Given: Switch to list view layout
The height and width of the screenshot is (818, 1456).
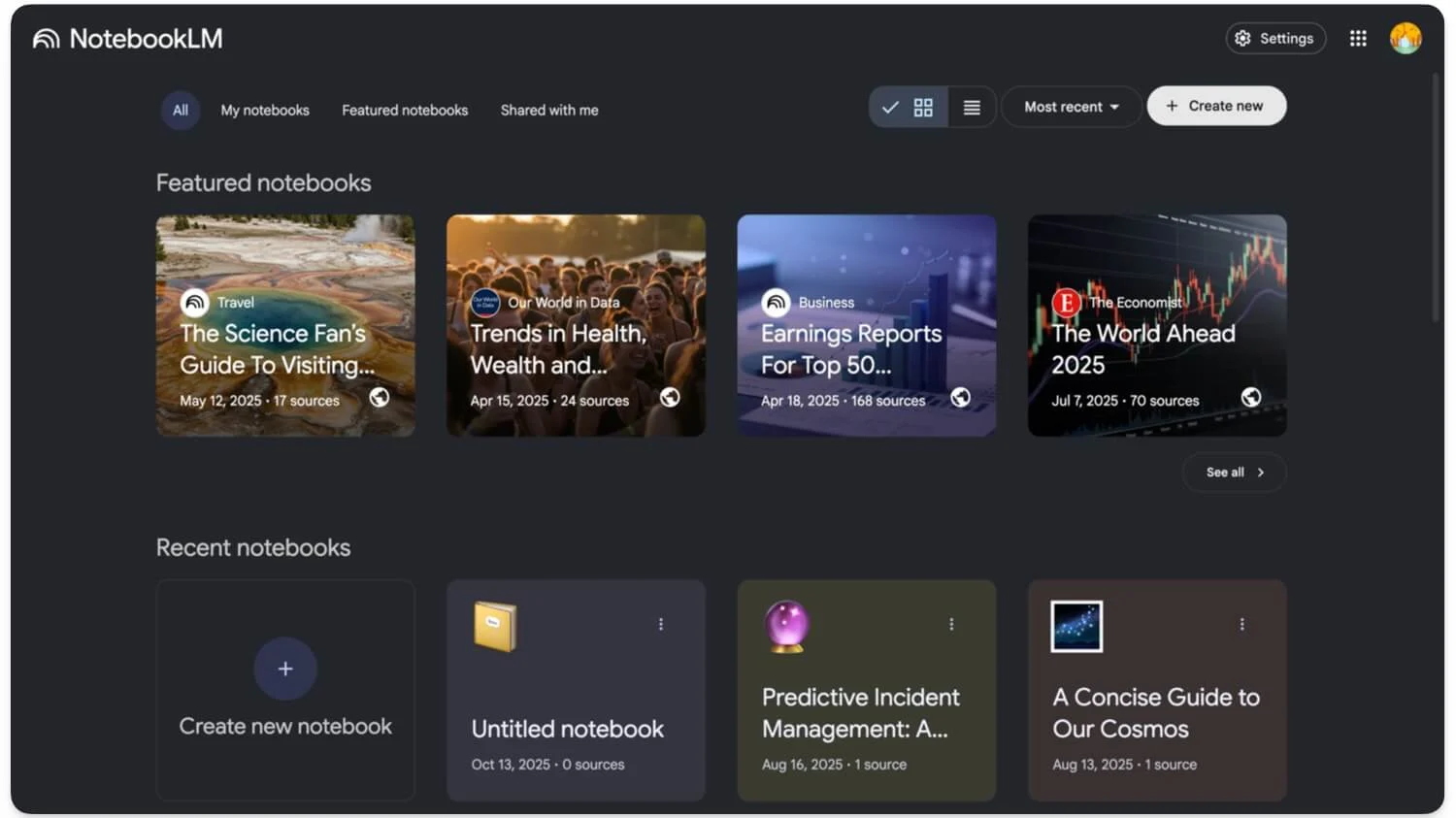Looking at the screenshot, I should click(972, 108).
